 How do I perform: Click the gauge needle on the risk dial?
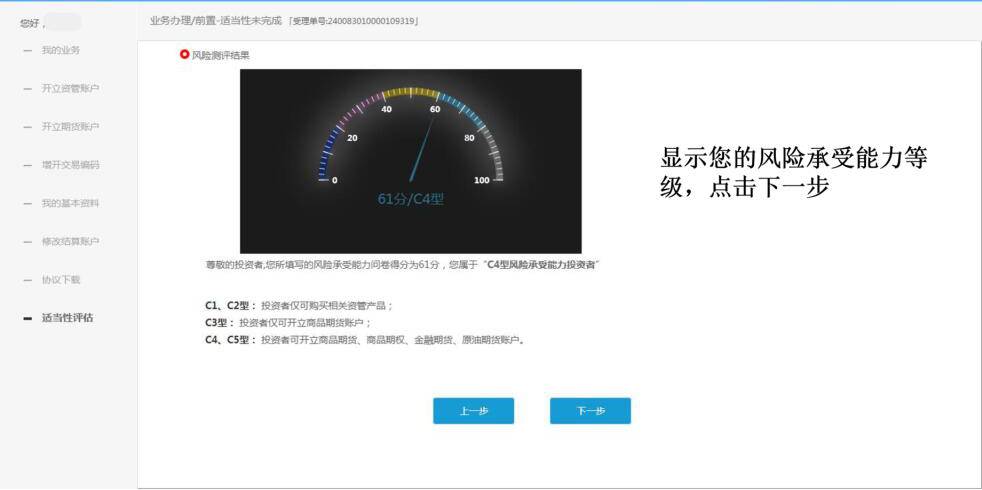[422, 150]
